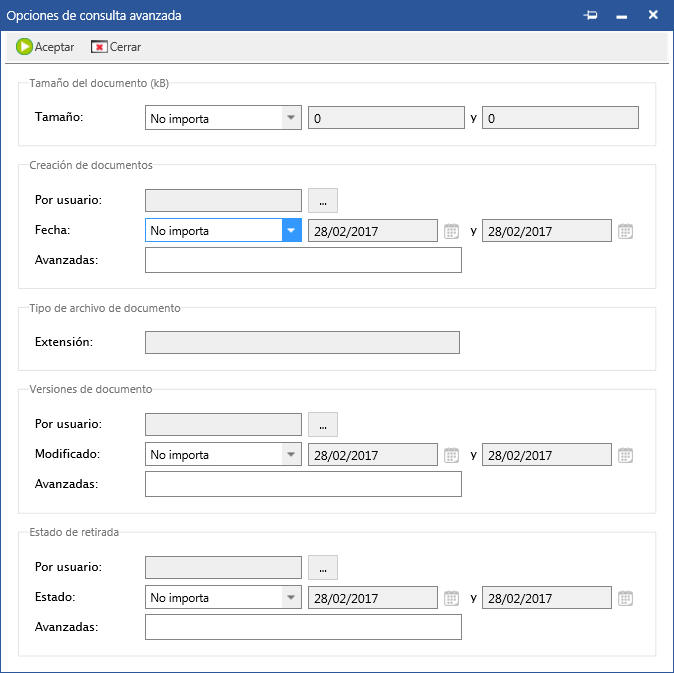Viewport: 674px width, 673px height.
Task: Click the first Tamaño value field
Action: [x=386, y=118]
